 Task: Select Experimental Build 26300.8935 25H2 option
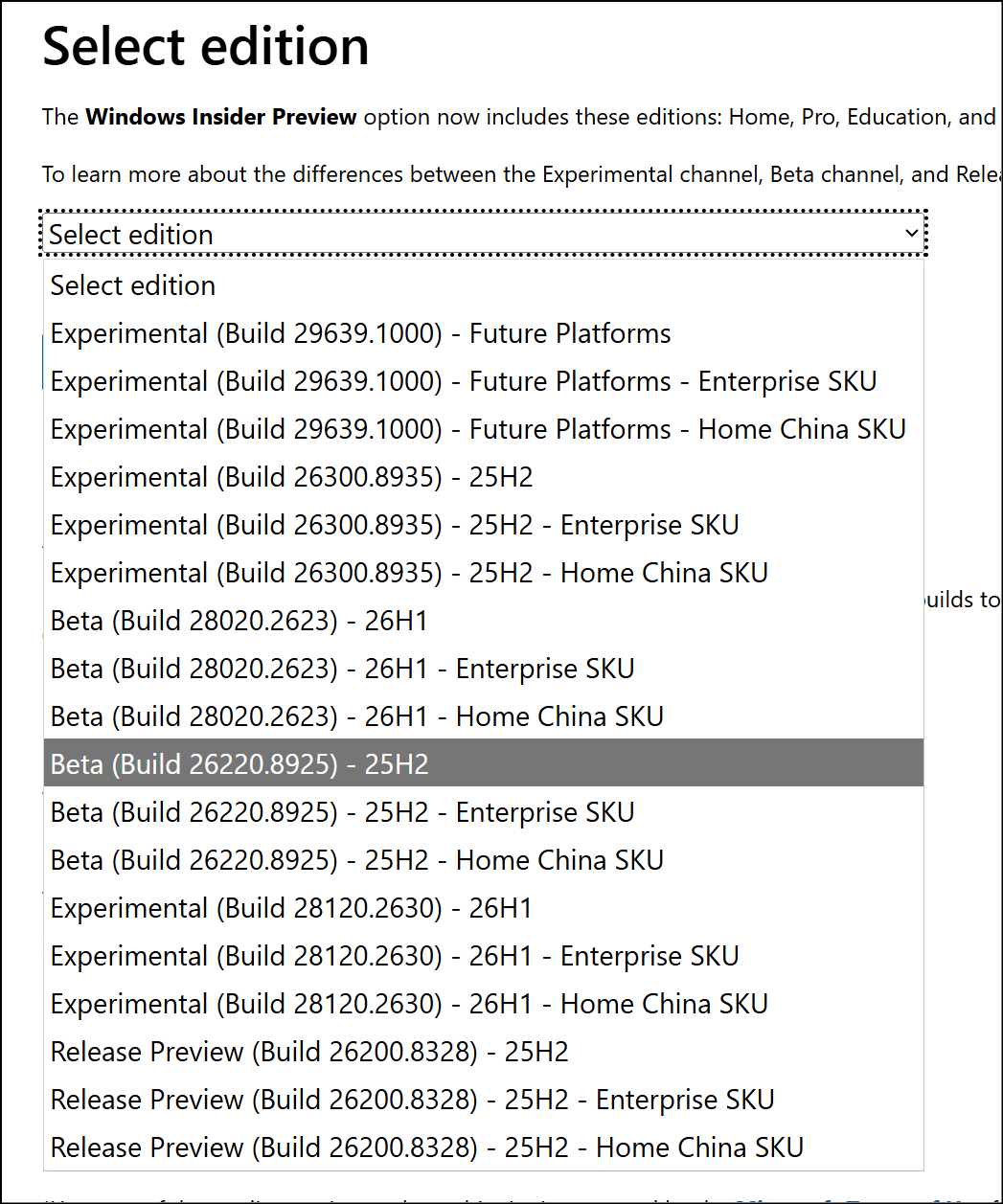tap(484, 477)
